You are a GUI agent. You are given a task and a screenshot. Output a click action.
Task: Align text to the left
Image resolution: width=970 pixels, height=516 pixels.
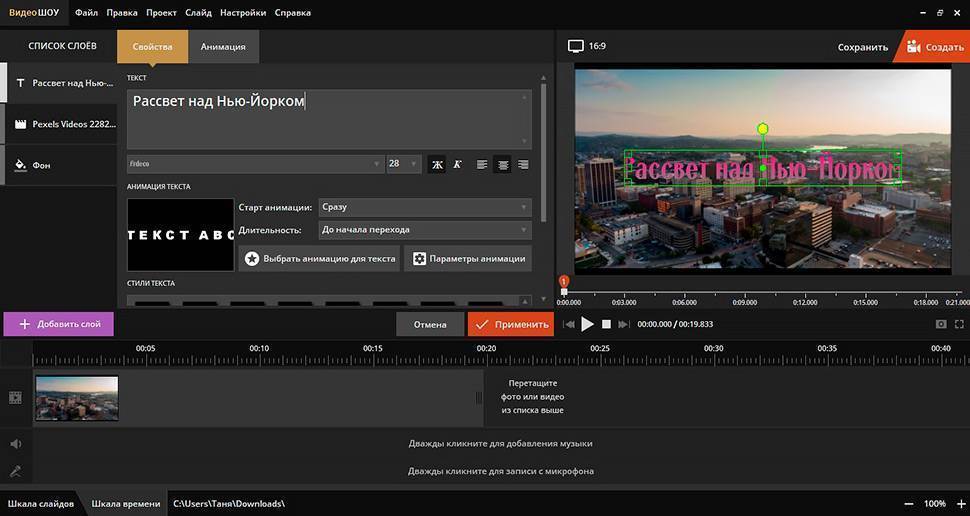(x=481, y=164)
